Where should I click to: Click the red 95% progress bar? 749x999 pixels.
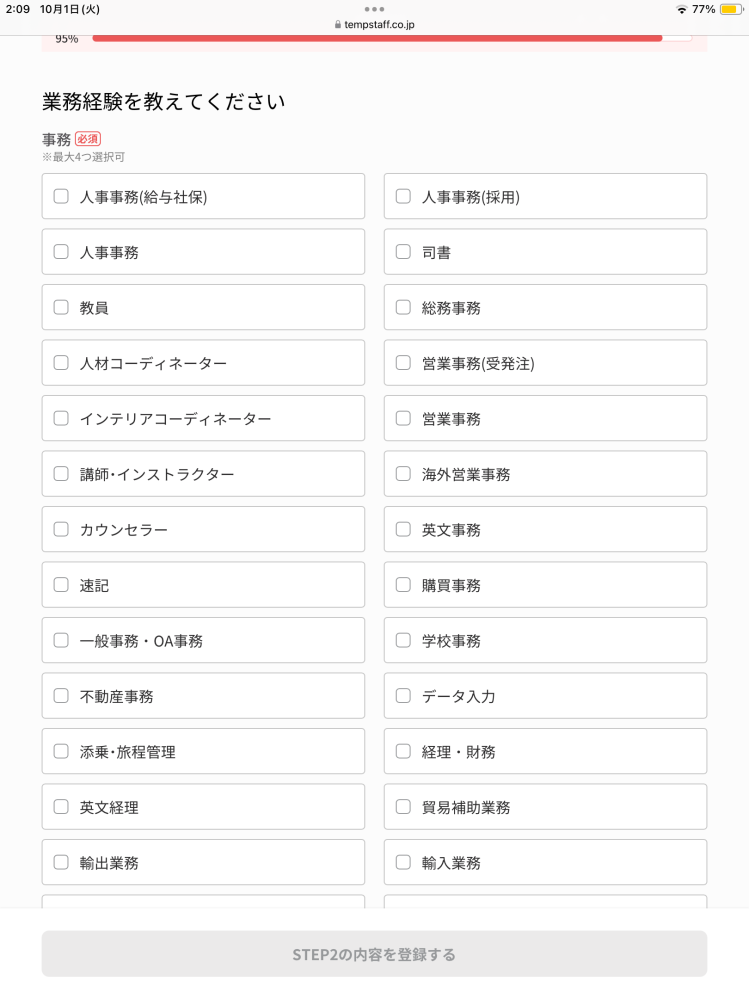(x=377, y=38)
